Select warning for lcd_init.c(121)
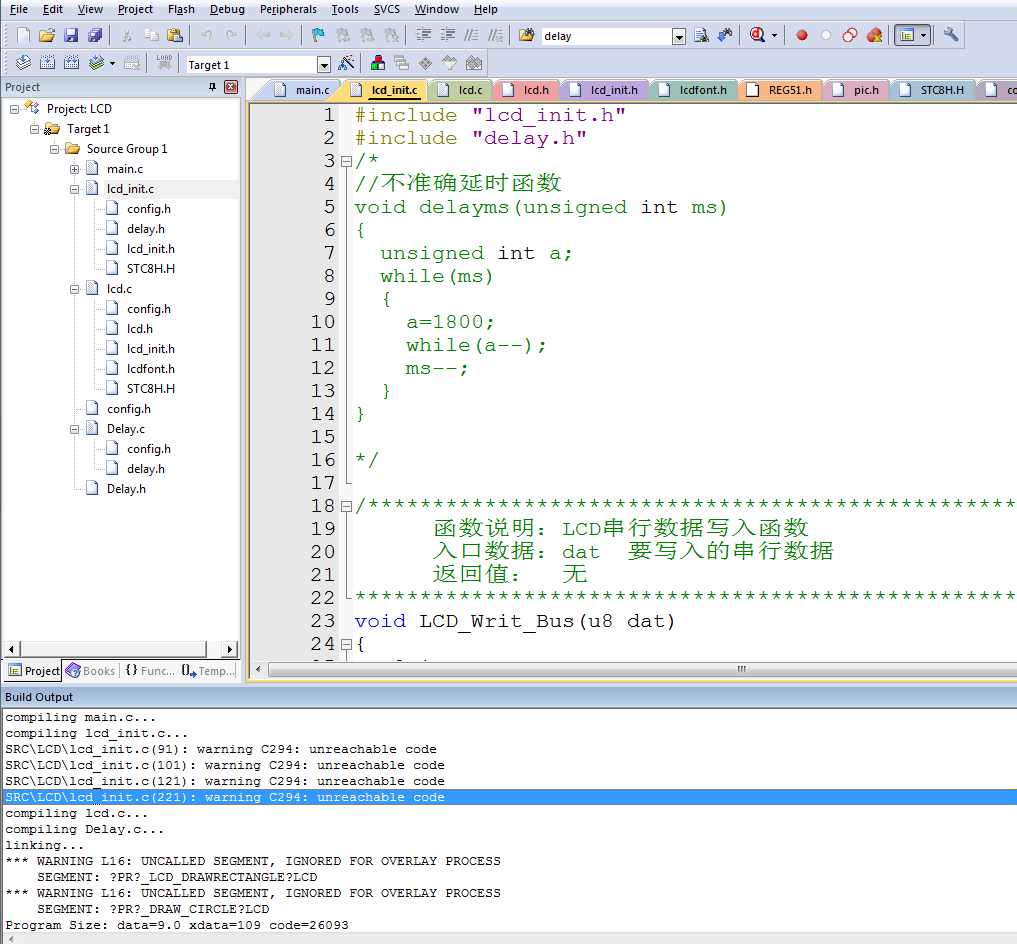This screenshot has width=1017, height=944. click(224, 781)
